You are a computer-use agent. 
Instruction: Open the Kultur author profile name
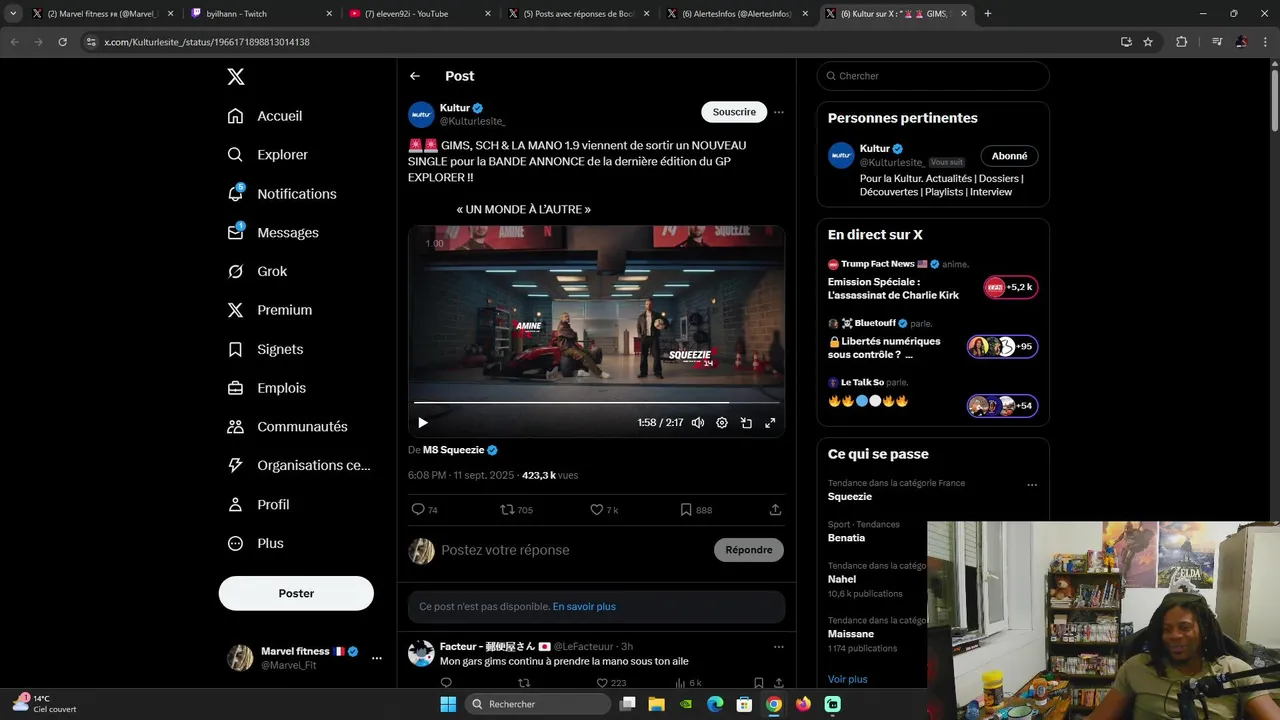pos(455,108)
